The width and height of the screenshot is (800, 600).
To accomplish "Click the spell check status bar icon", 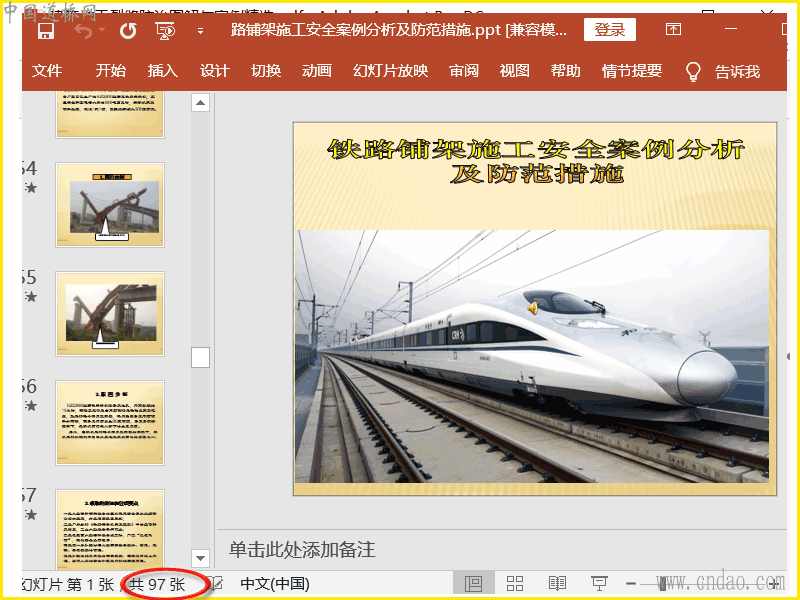I will tap(216, 583).
